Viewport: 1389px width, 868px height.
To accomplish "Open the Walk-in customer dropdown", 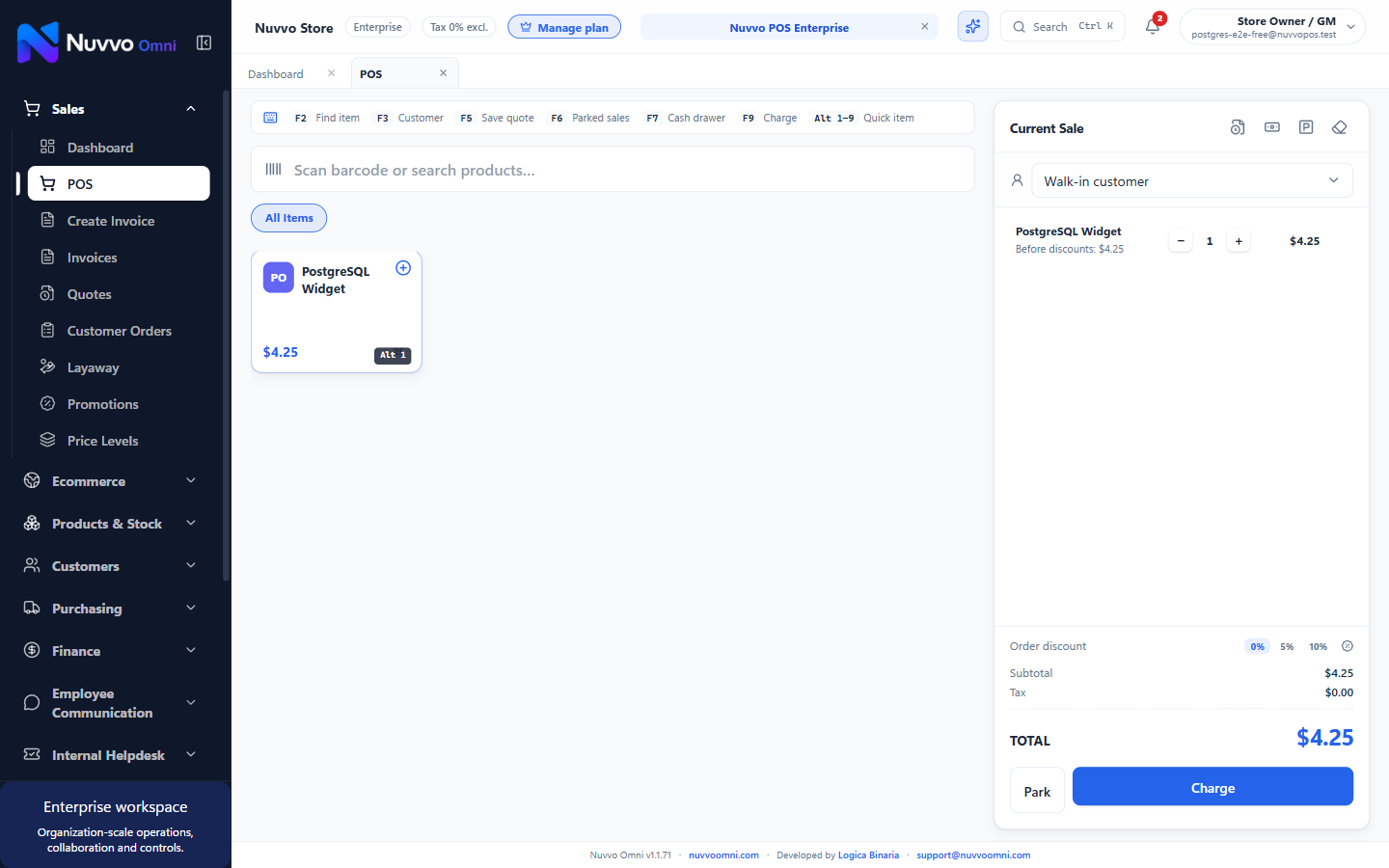I will pyautogui.click(x=1192, y=180).
